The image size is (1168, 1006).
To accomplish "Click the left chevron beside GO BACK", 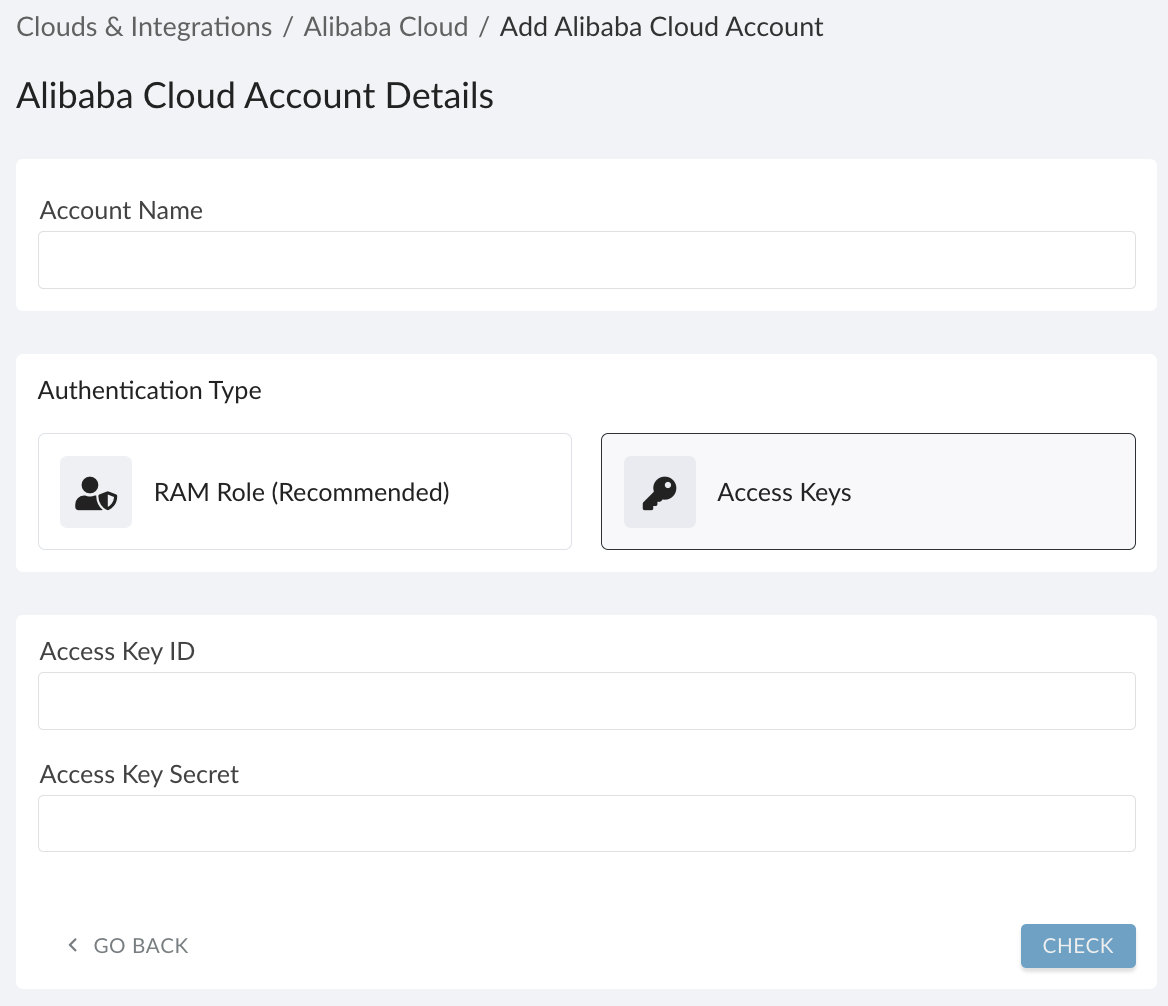I will point(71,944).
